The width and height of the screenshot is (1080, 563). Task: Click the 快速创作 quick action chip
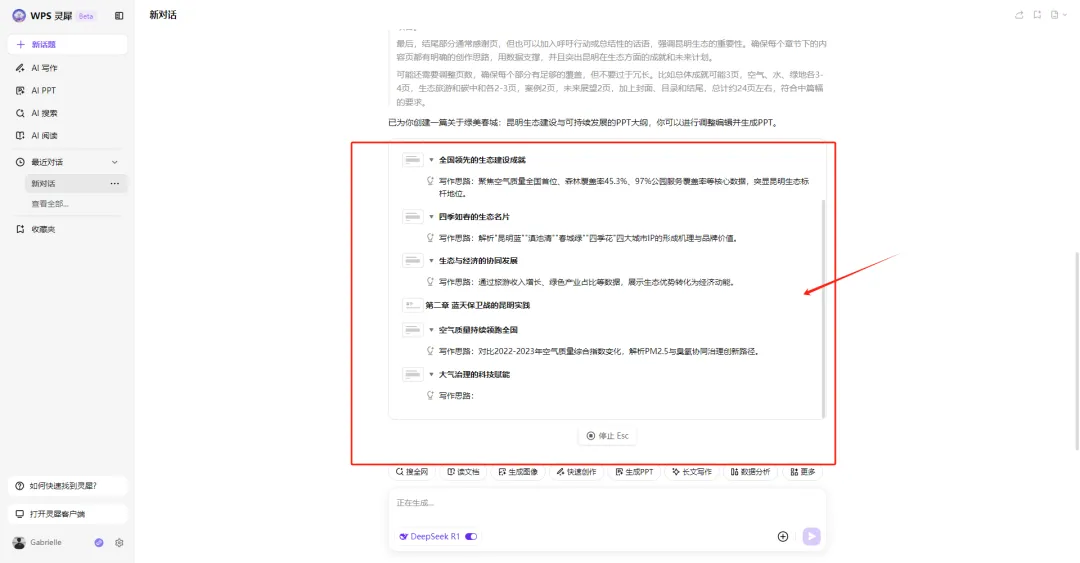pos(577,472)
